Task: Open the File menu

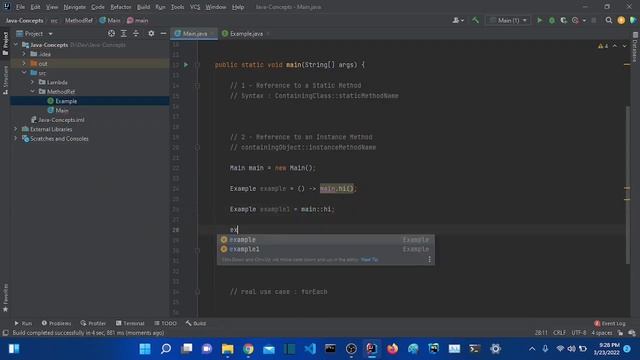Action: pos(20,7)
